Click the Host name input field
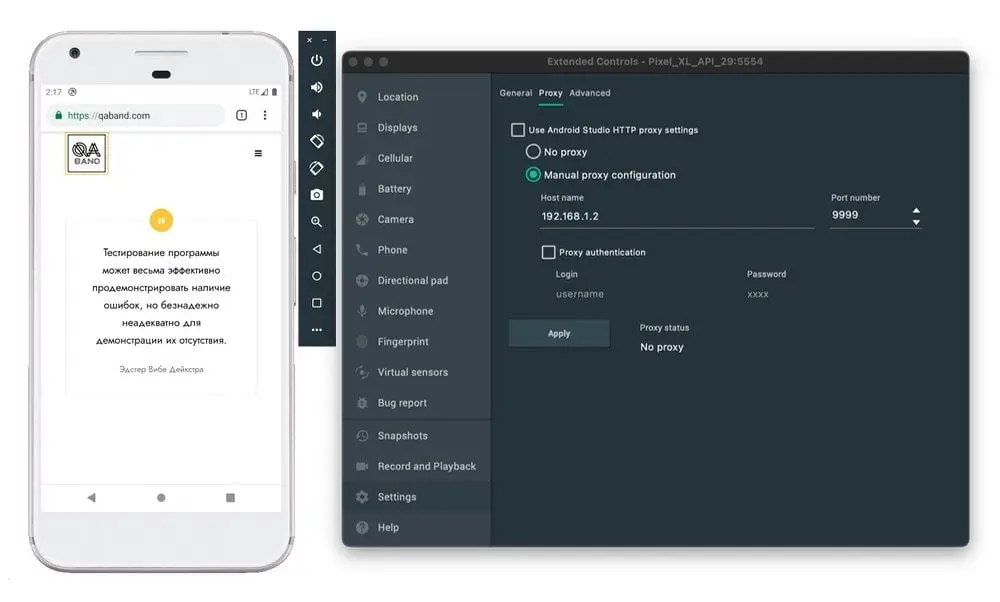Screen dimensions: 1000x602 676,216
